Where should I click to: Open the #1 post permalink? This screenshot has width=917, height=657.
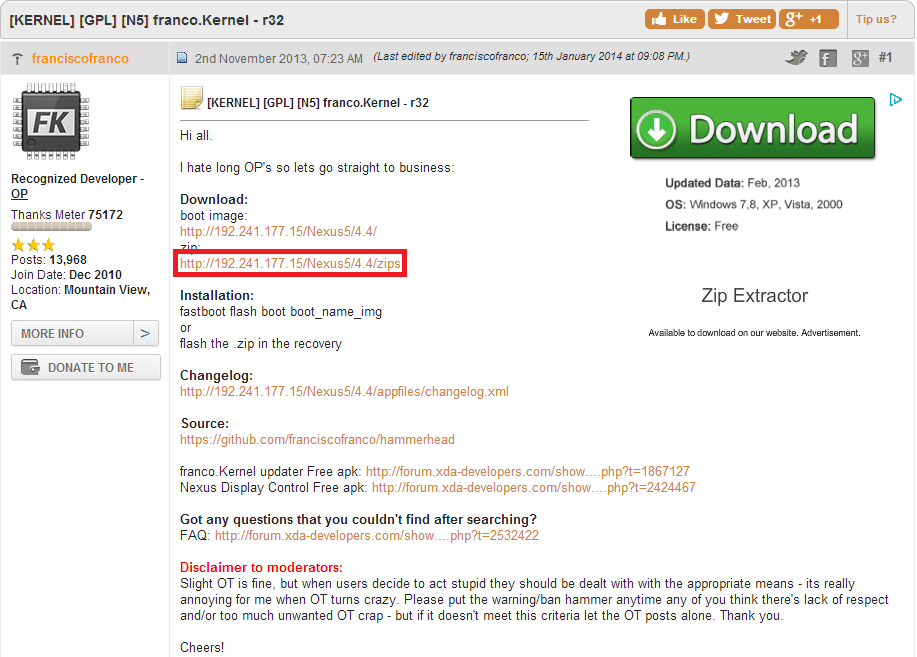[885, 57]
